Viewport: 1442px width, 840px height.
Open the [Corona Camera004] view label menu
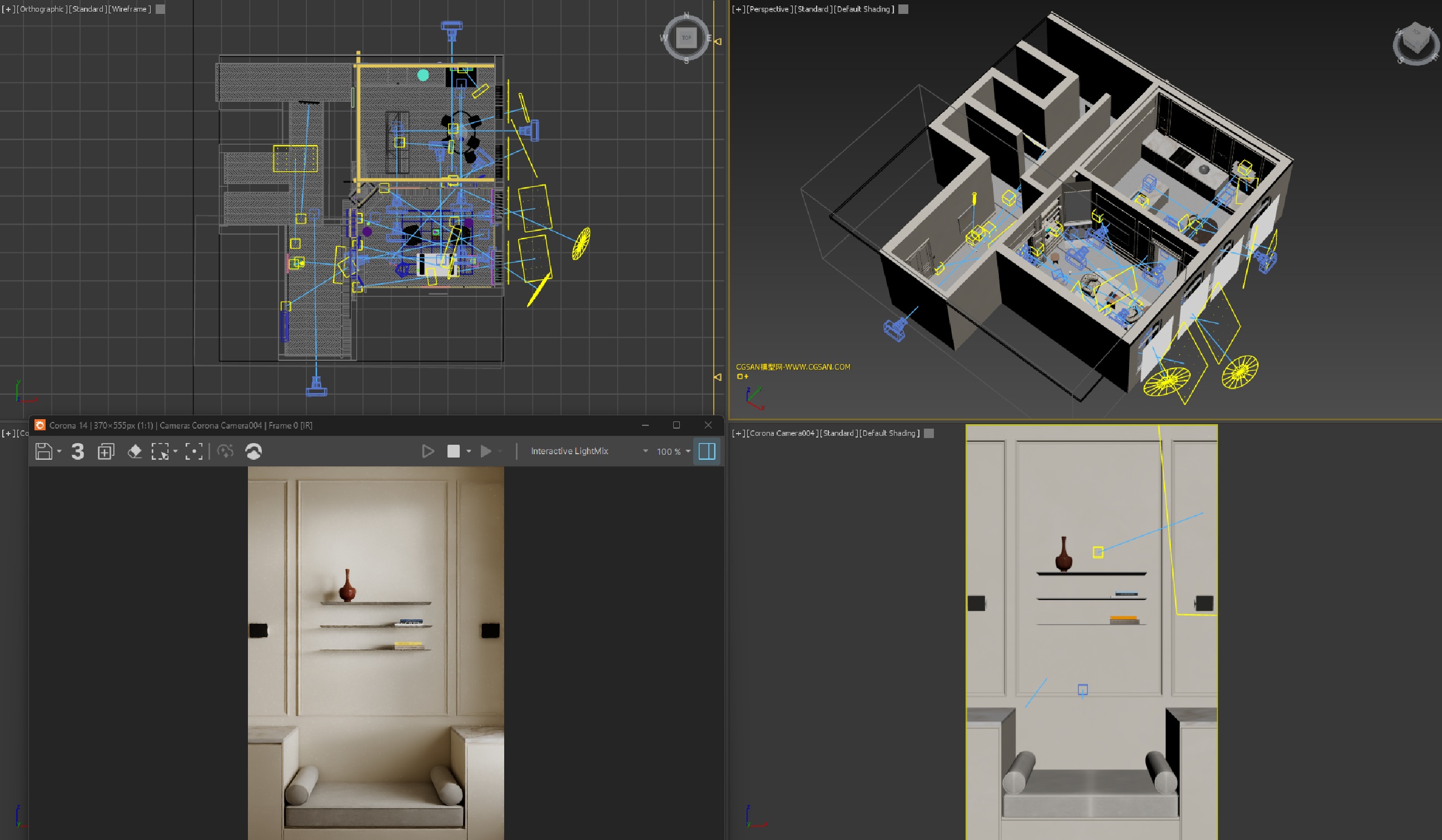(x=782, y=433)
